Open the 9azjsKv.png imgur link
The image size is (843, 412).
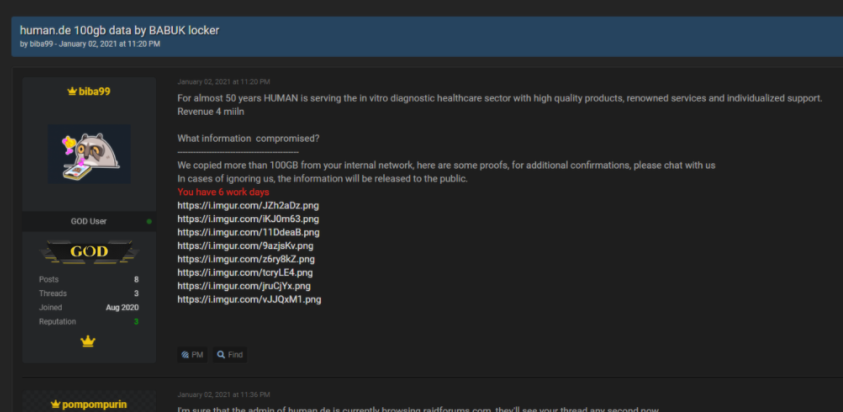coord(246,246)
